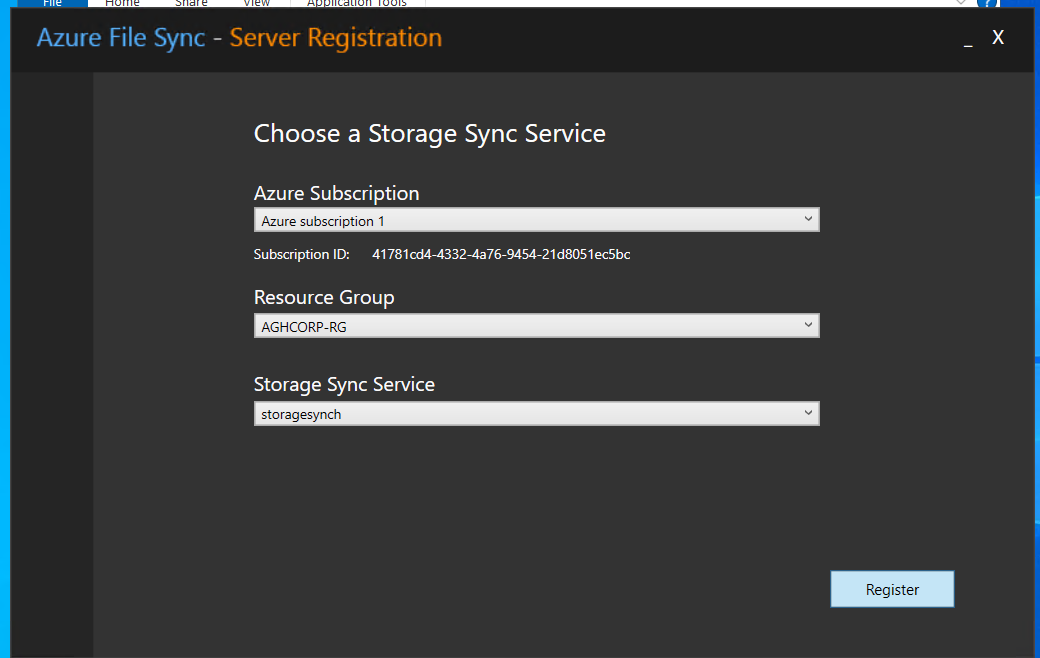Register the server with the Register button
The width and height of the screenshot is (1040, 658).
coord(892,589)
